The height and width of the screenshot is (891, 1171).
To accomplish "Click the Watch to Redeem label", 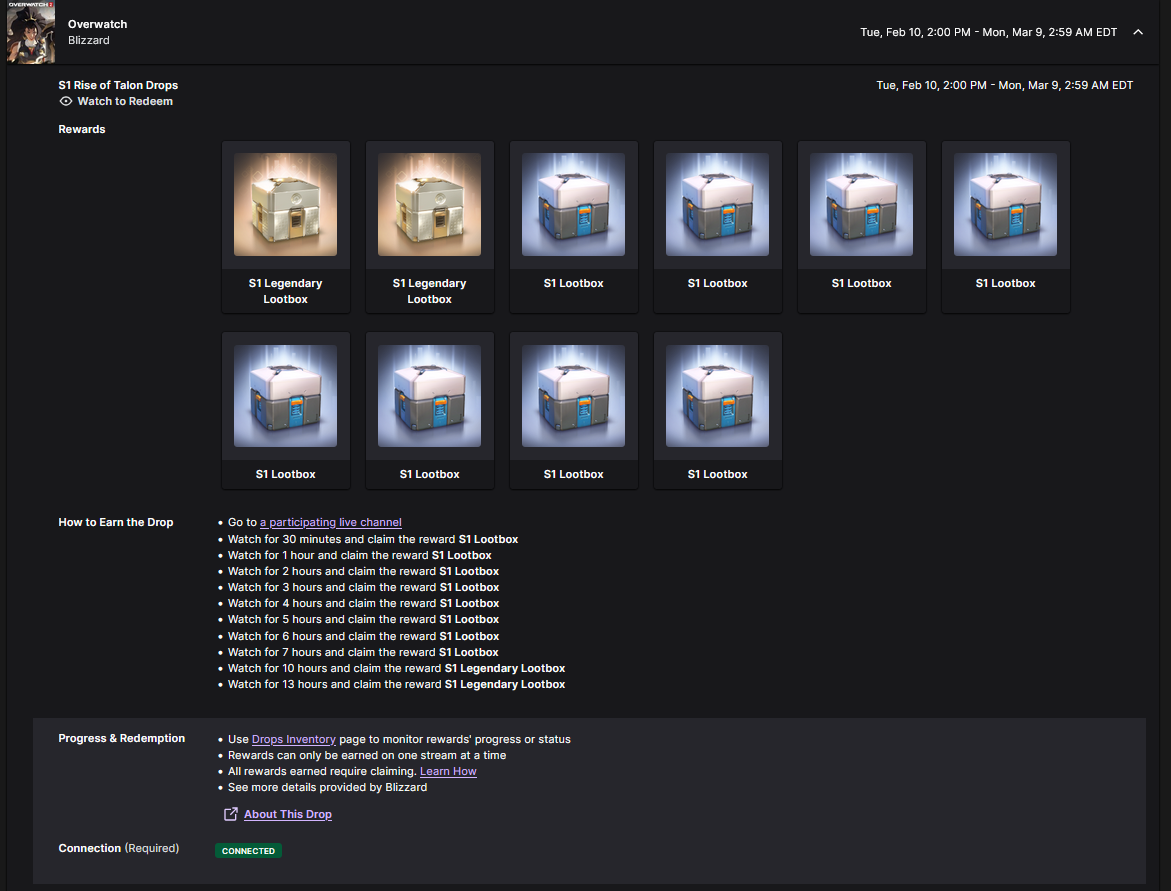I will [125, 101].
